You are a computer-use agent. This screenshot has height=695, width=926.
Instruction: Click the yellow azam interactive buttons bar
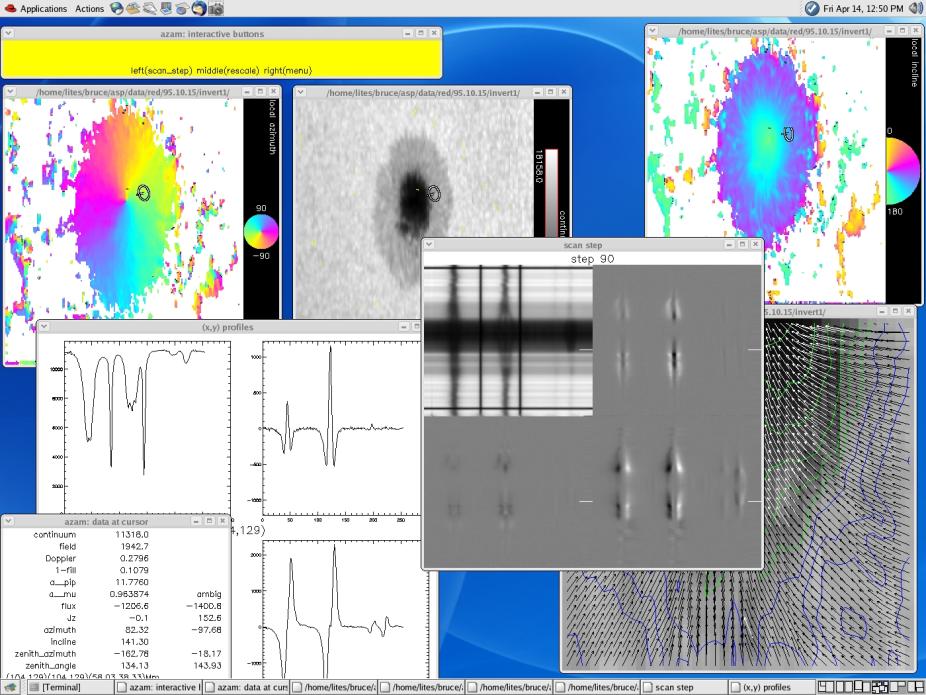coord(222,58)
